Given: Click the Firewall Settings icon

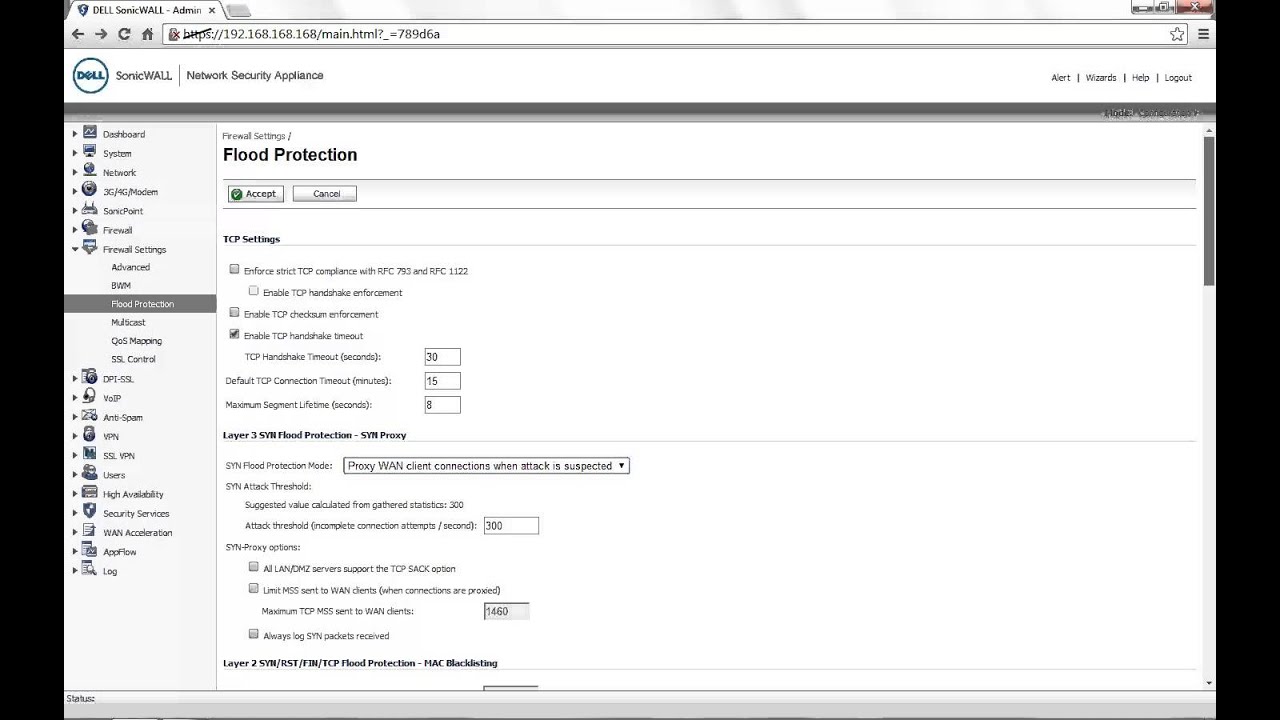Looking at the screenshot, I should pyautogui.click(x=90, y=248).
